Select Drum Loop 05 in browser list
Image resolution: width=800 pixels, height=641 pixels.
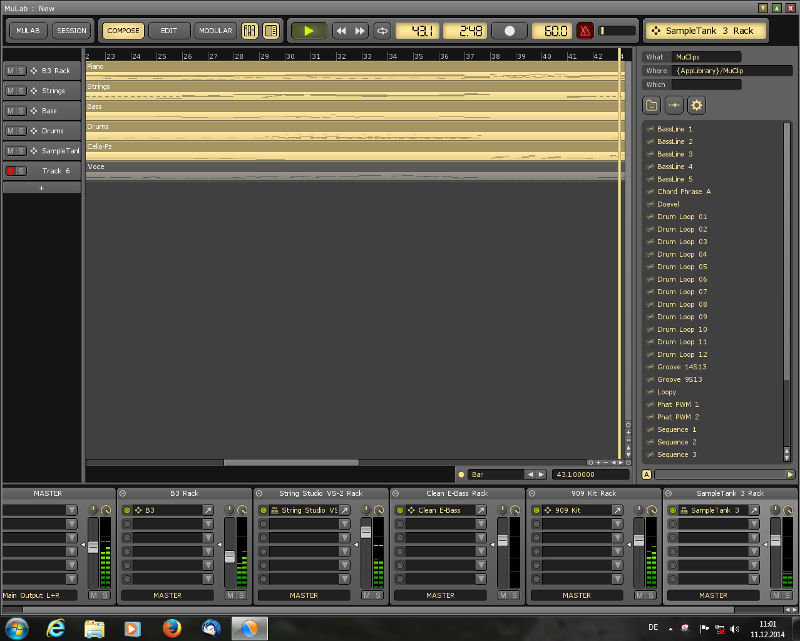click(x=682, y=267)
